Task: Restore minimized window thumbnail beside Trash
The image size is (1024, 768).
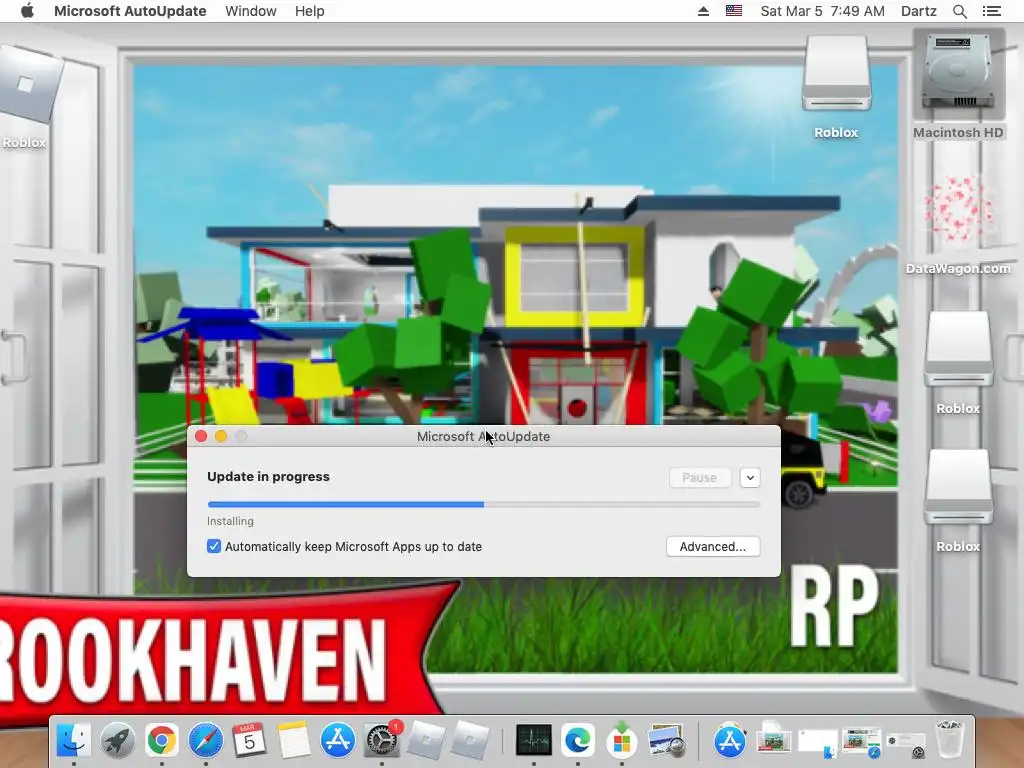Action: [906, 744]
